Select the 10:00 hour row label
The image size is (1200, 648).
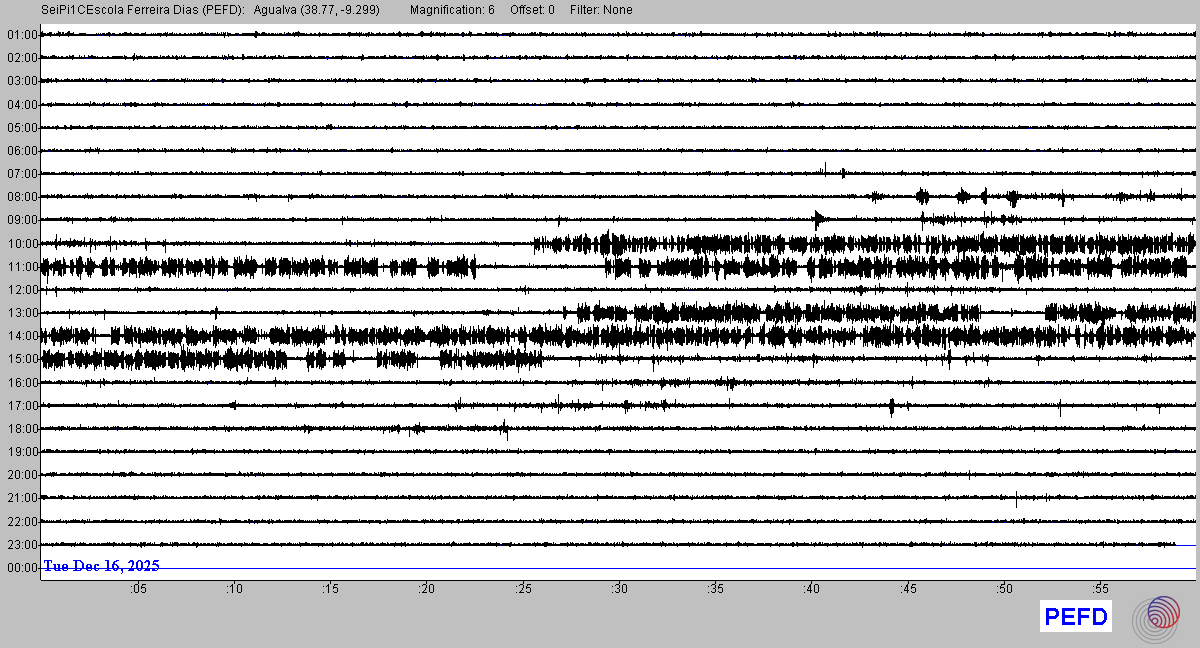click(x=22, y=243)
